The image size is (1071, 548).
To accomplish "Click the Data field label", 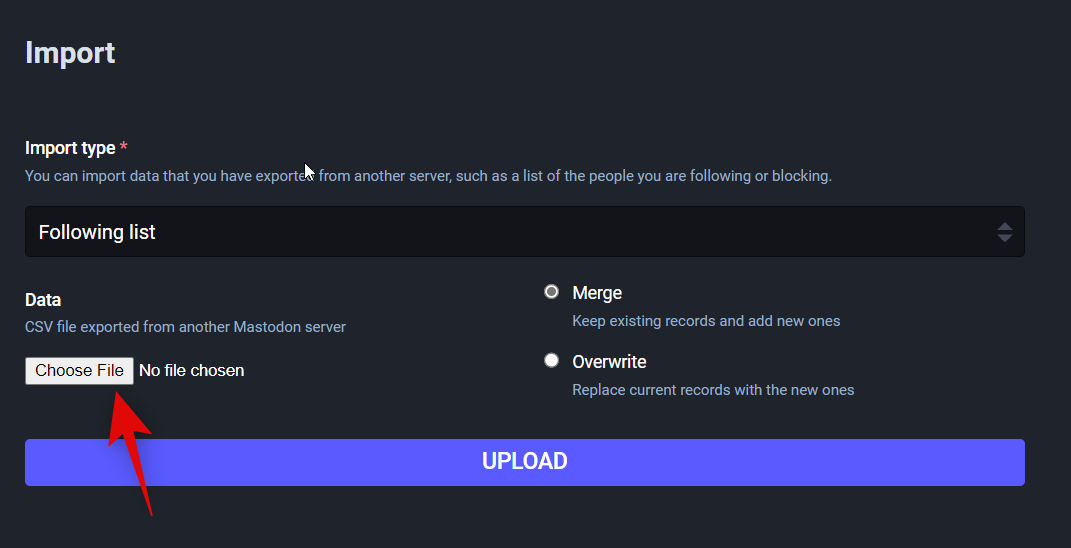I will pyautogui.click(x=43, y=300).
